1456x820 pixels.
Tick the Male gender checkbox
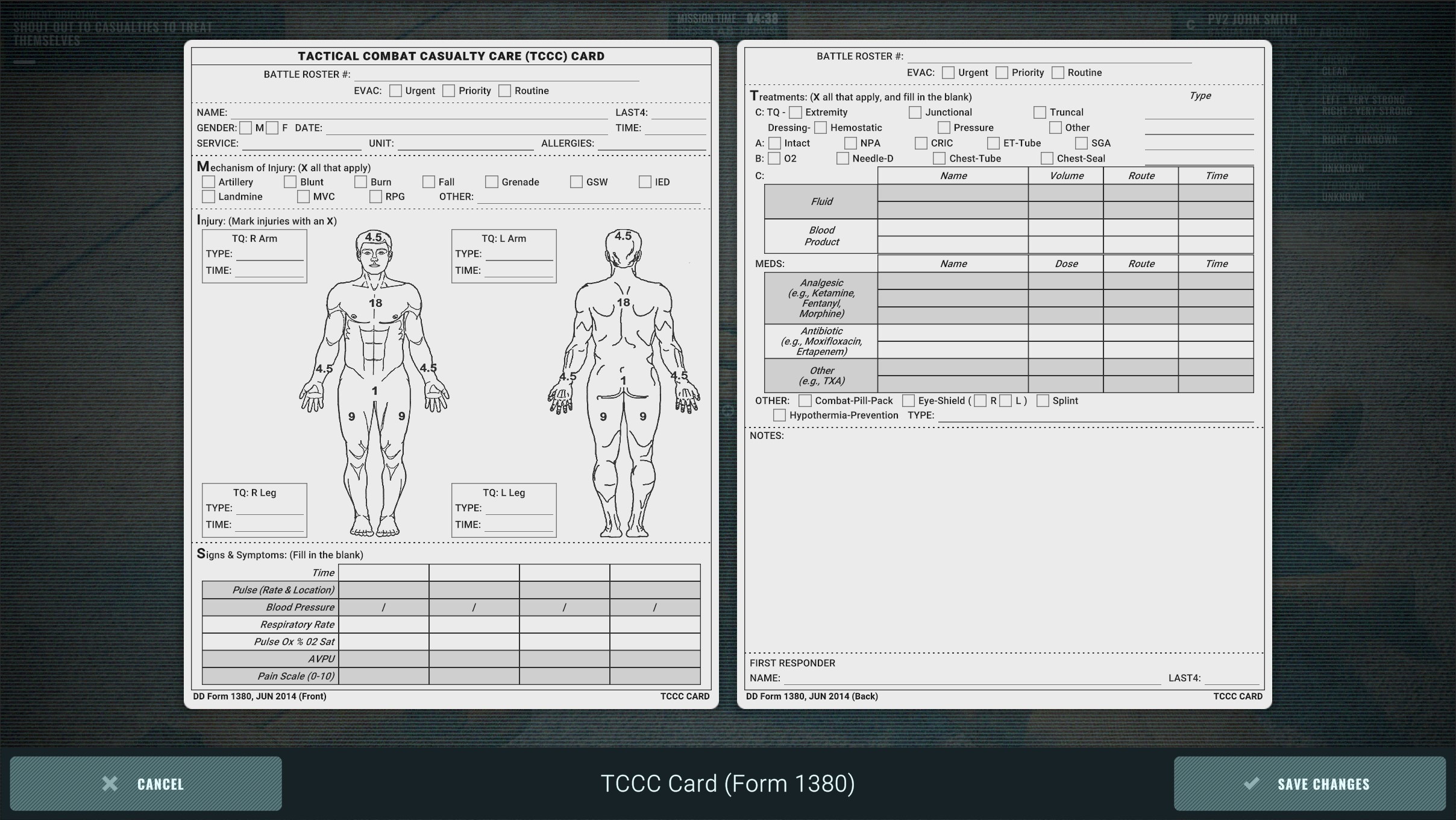[245, 128]
